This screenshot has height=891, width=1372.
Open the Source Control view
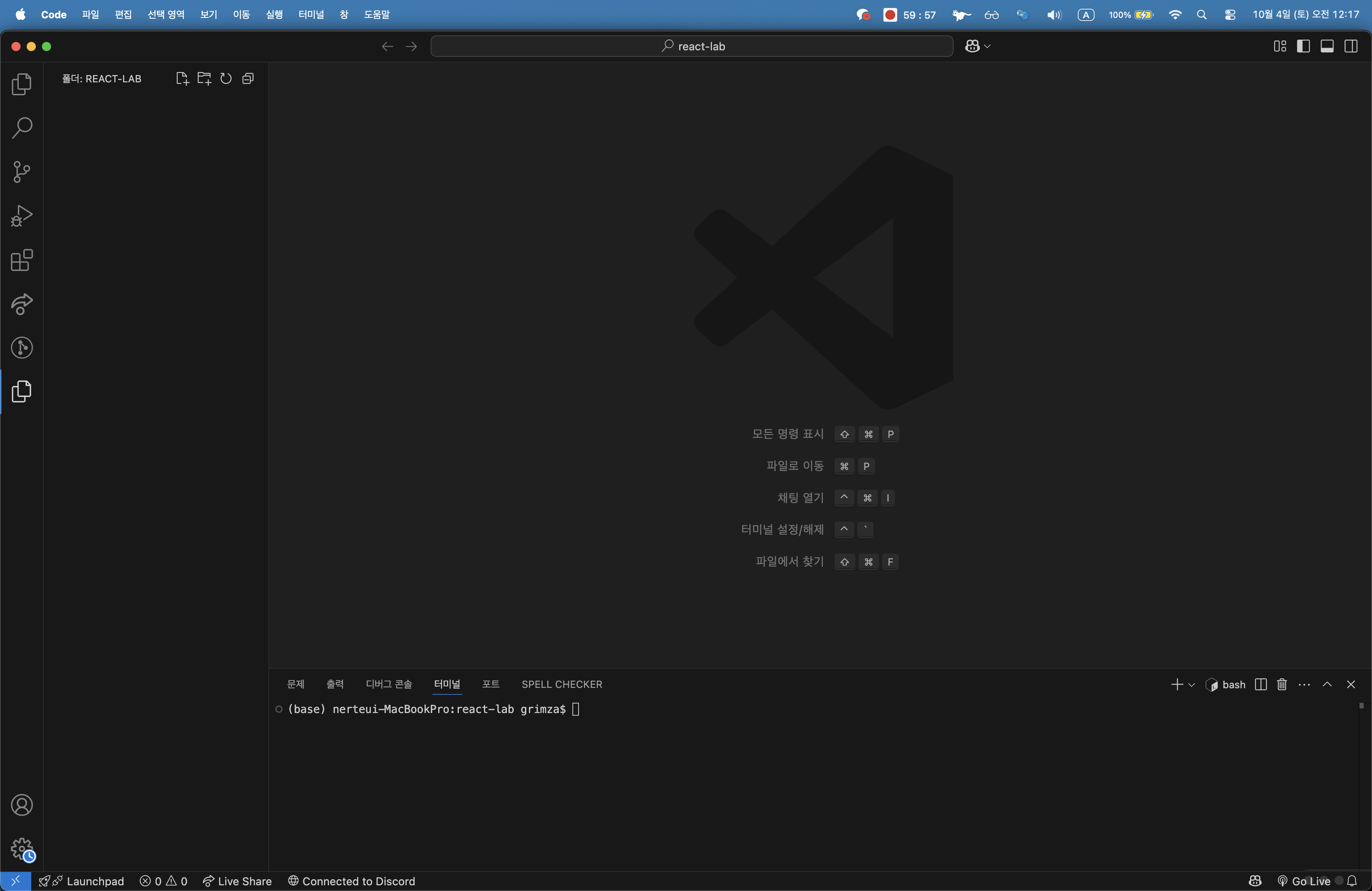coord(22,172)
